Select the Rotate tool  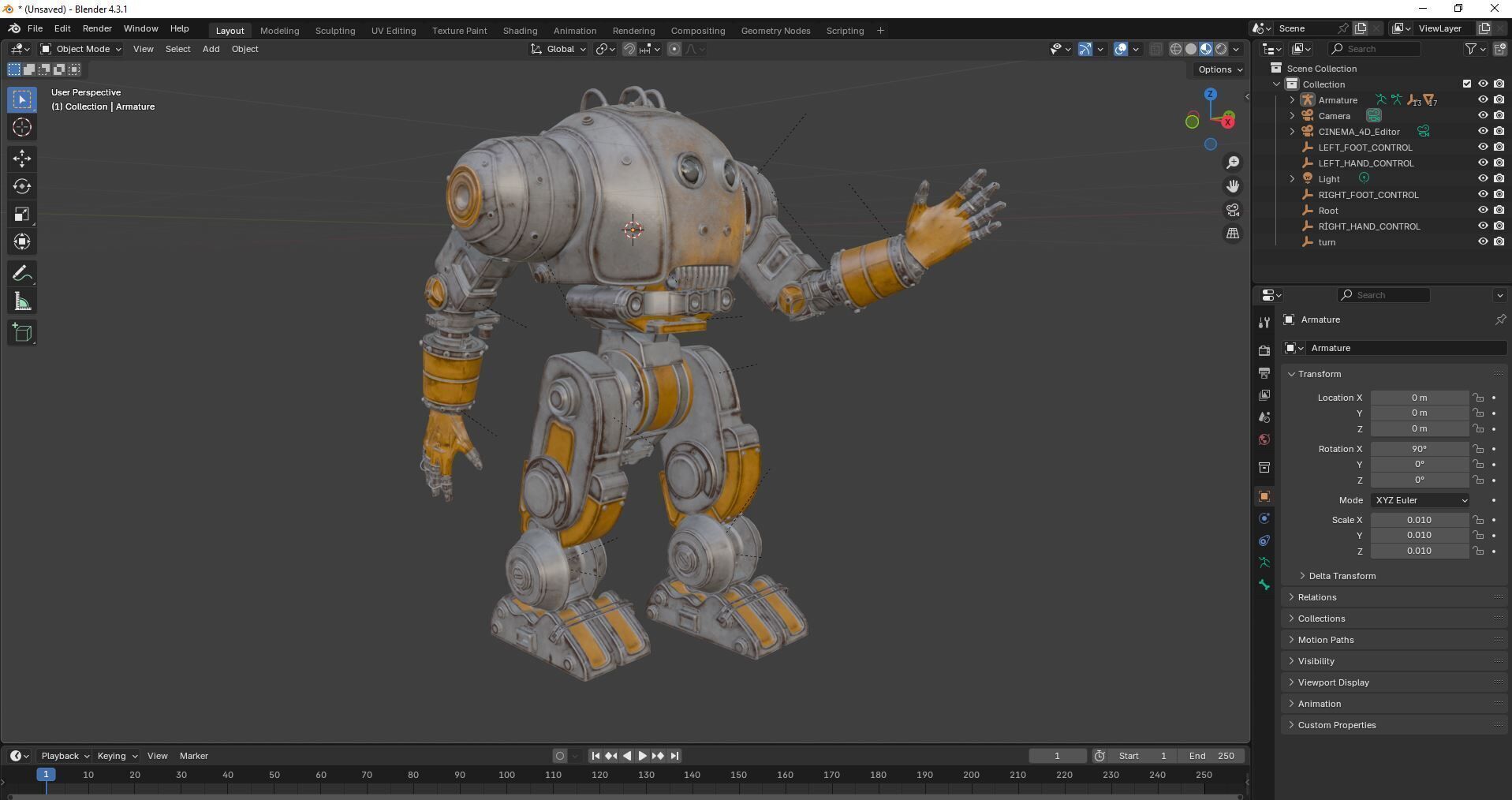click(22, 186)
